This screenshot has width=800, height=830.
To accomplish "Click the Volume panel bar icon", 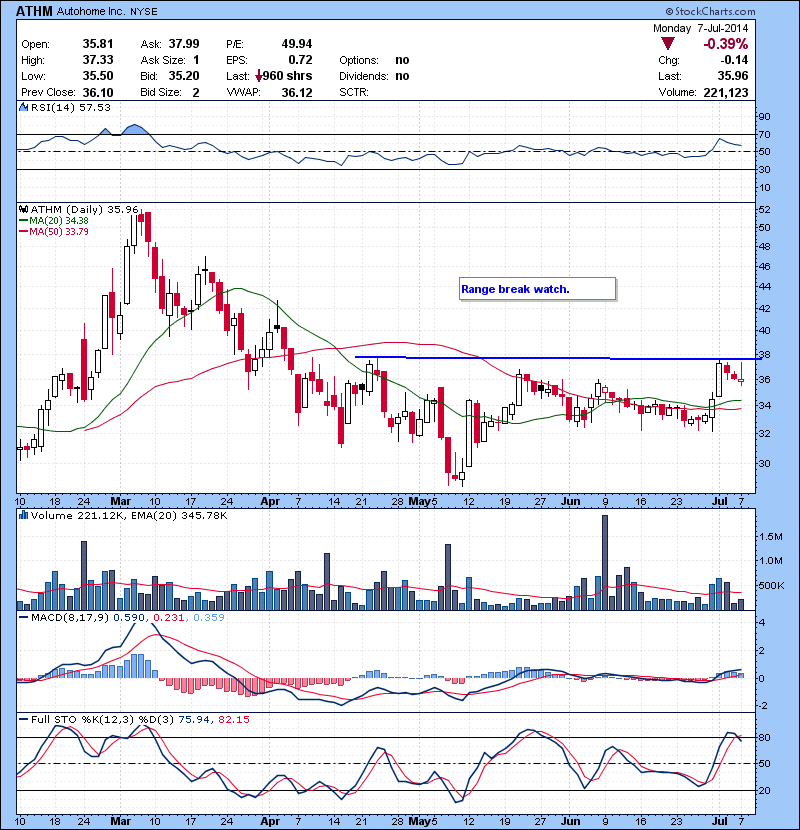I will coord(23,515).
